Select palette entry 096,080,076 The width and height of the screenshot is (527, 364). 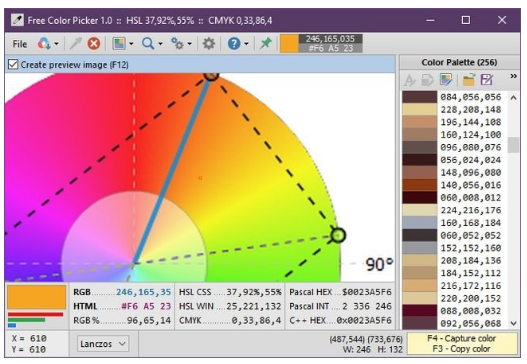pyautogui.click(x=455, y=148)
